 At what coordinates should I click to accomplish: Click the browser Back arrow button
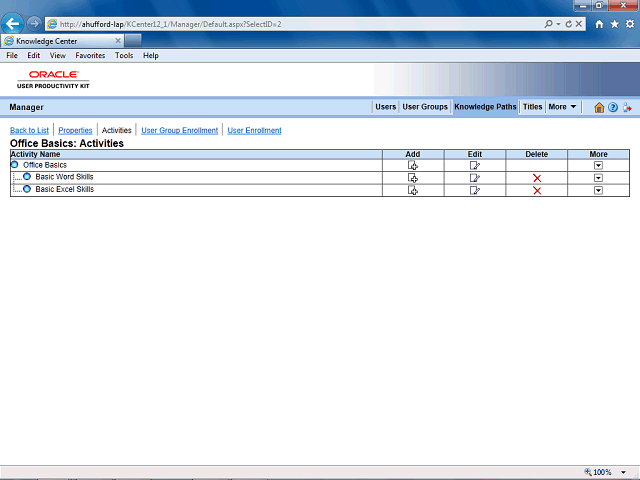12,24
